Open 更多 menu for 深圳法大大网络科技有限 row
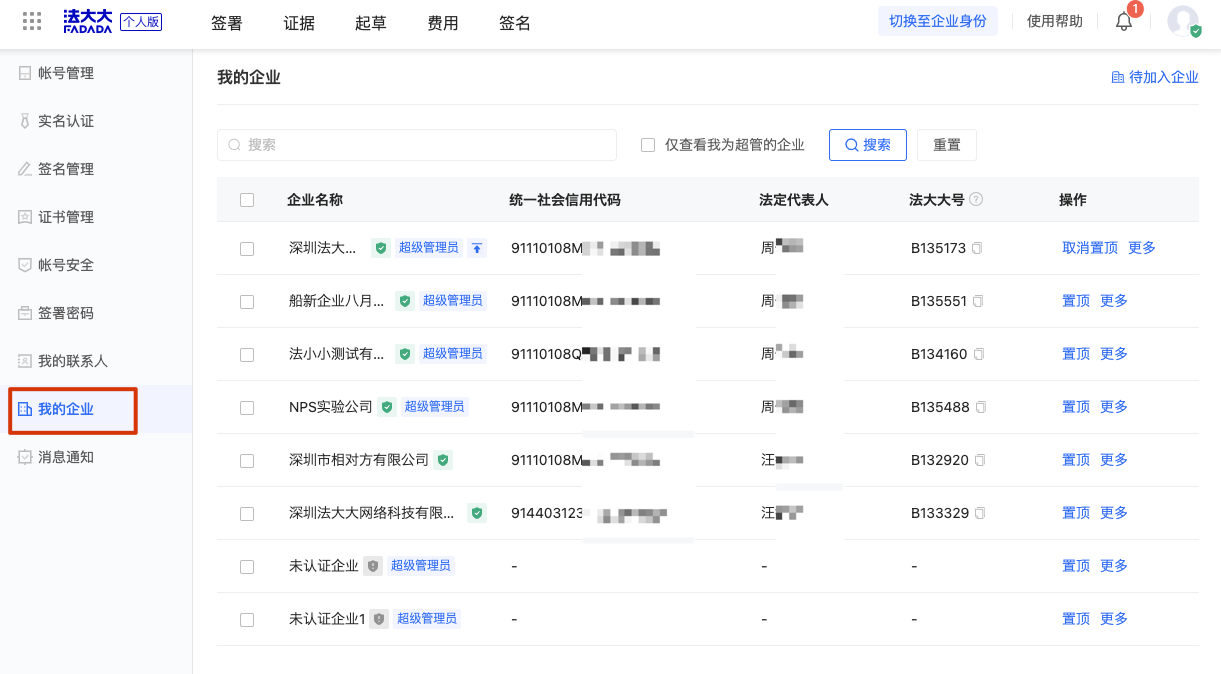 tap(1114, 513)
